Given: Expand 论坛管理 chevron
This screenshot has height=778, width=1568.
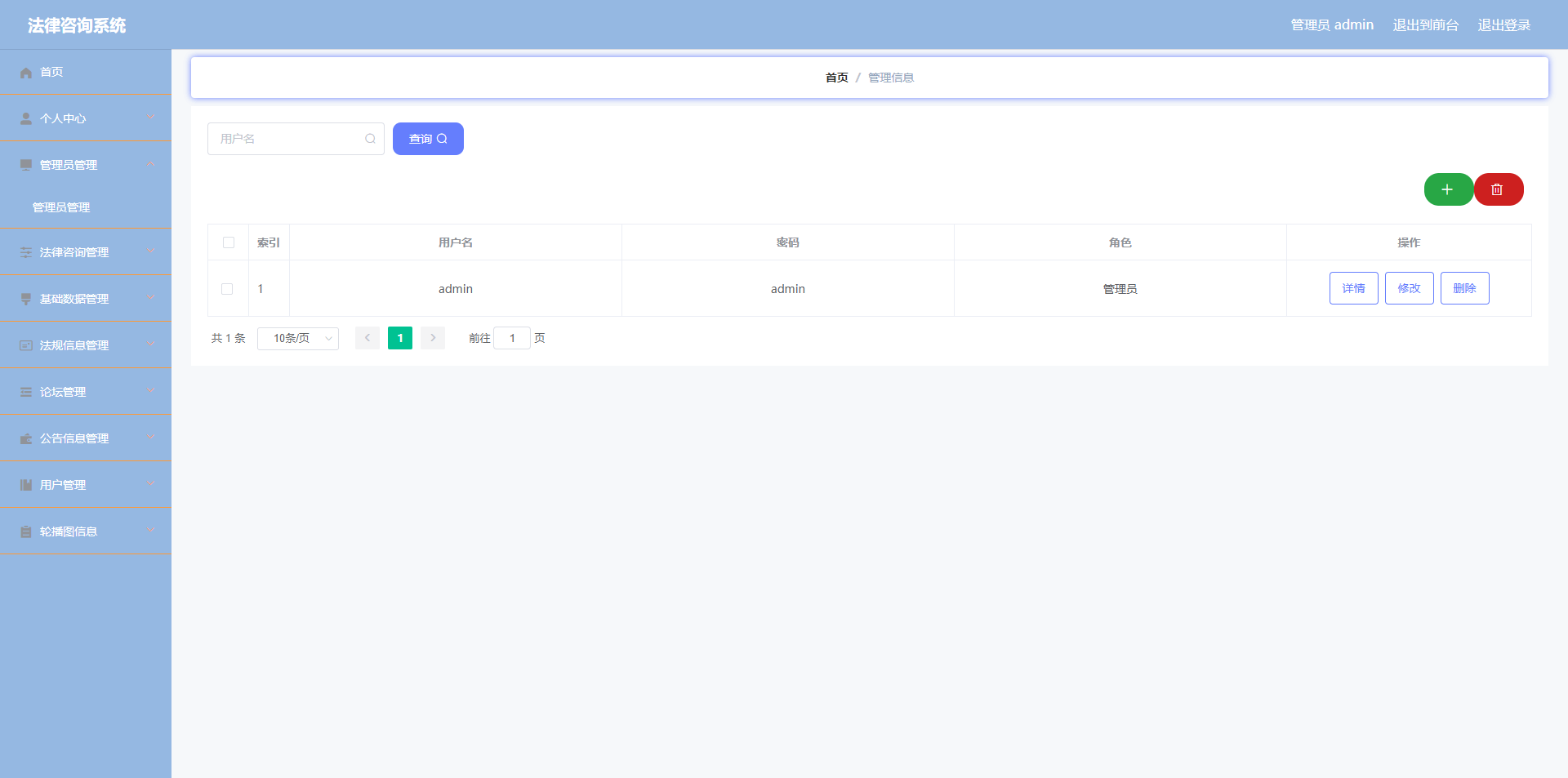Looking at the screenshot, I should click(151, 391).
